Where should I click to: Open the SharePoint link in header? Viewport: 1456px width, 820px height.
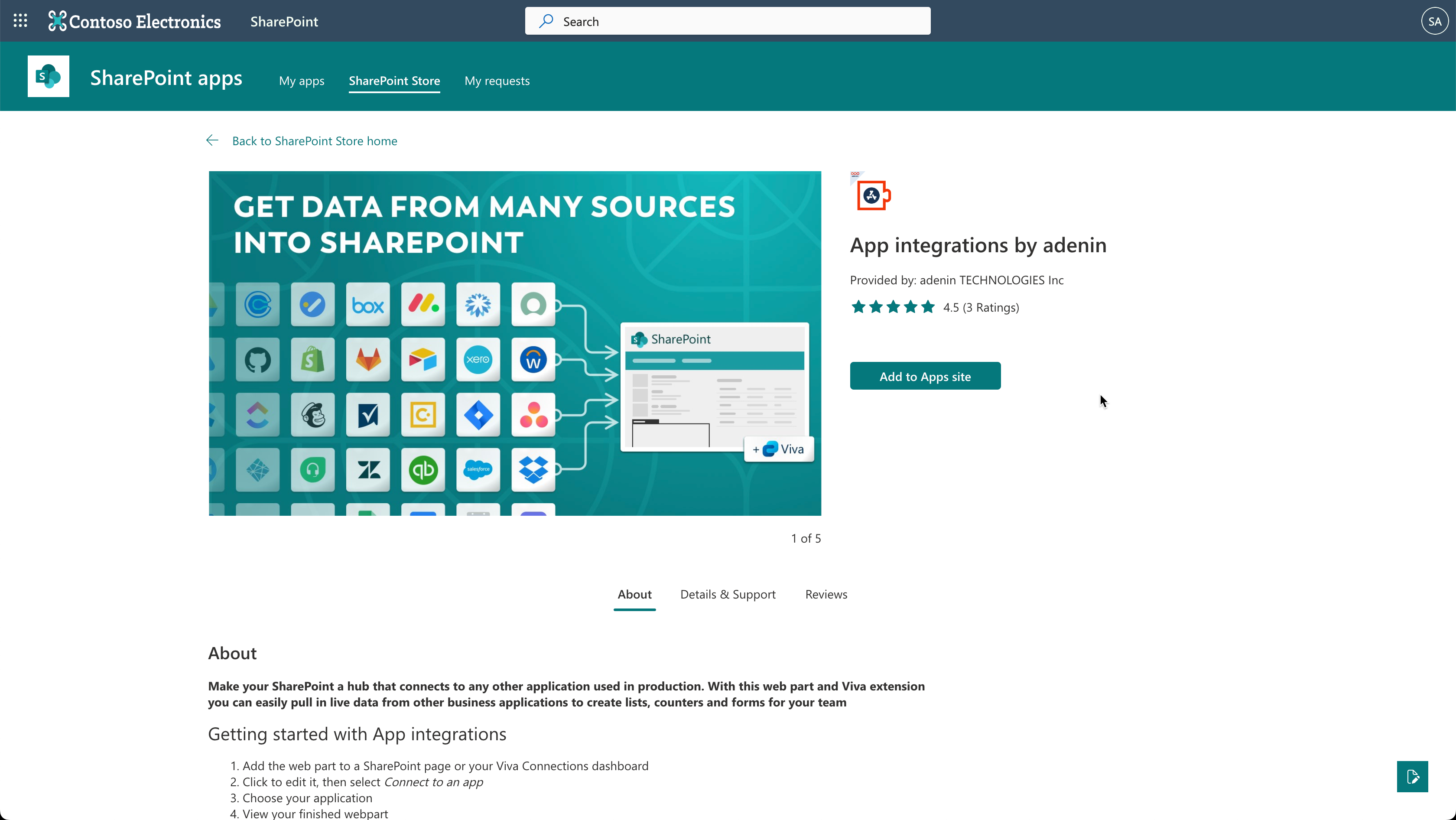click(284, 22)
